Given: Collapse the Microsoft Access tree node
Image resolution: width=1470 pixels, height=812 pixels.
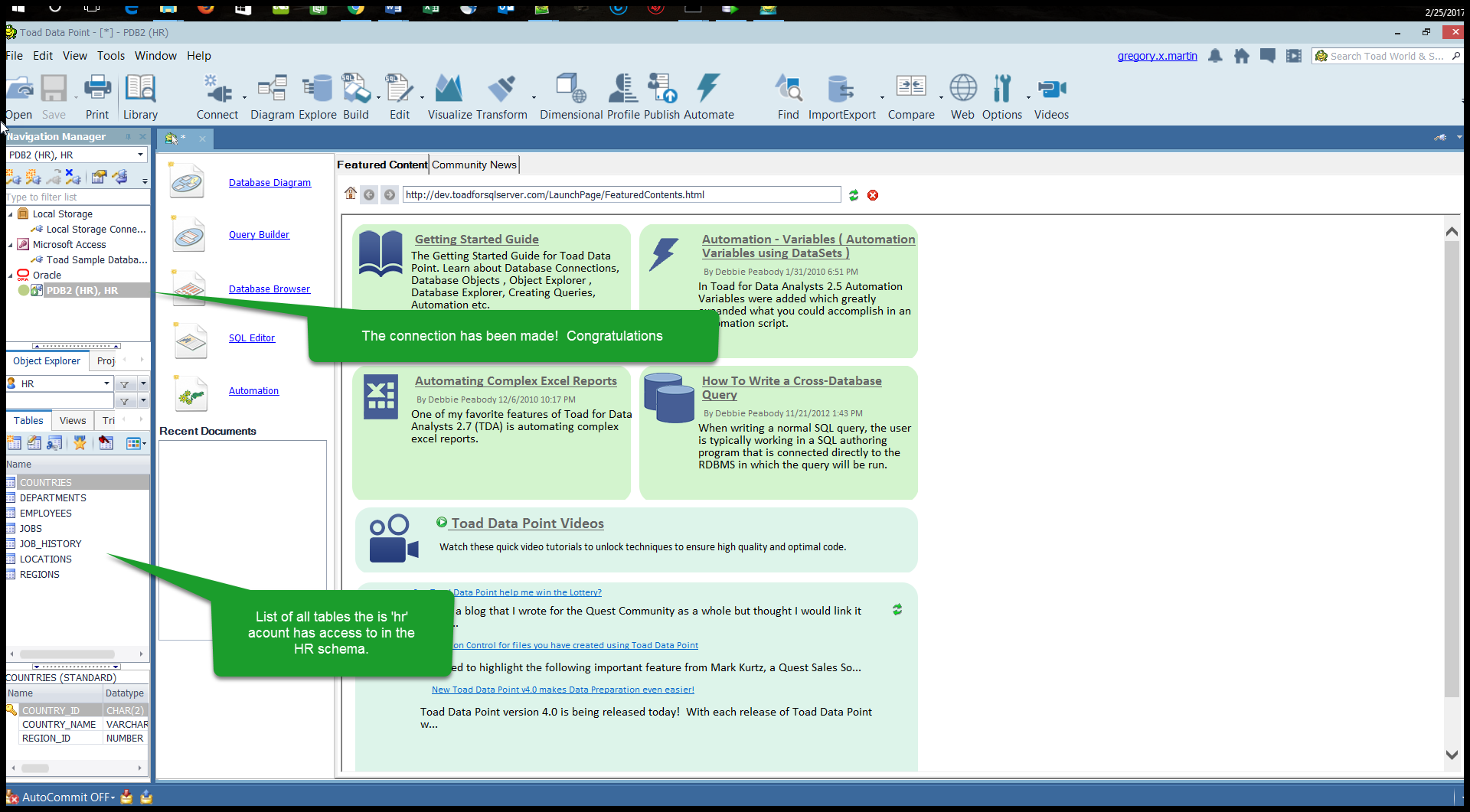Looking at the screenshot, I should click(x=11, y=245).
